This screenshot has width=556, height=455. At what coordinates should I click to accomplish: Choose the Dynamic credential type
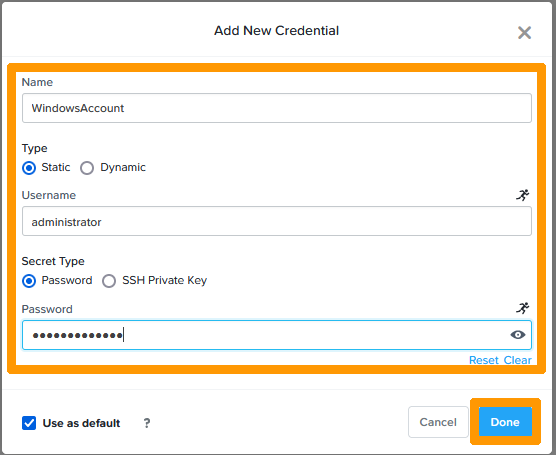pyautogui.click(x=87, y=168)
